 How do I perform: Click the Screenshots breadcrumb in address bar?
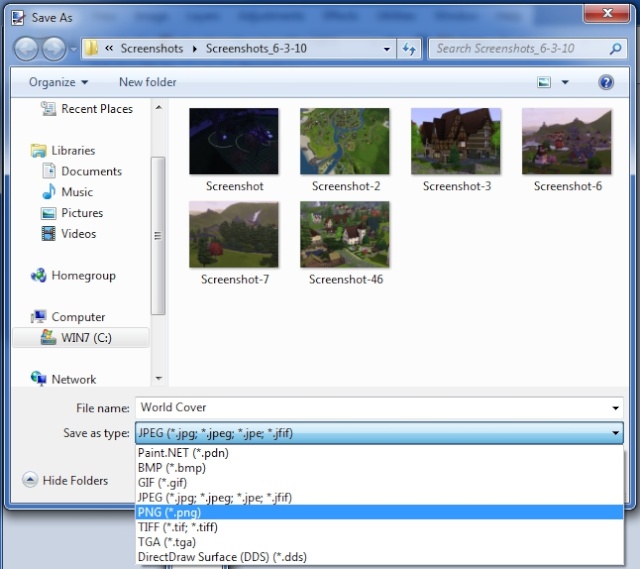(152, 49)
